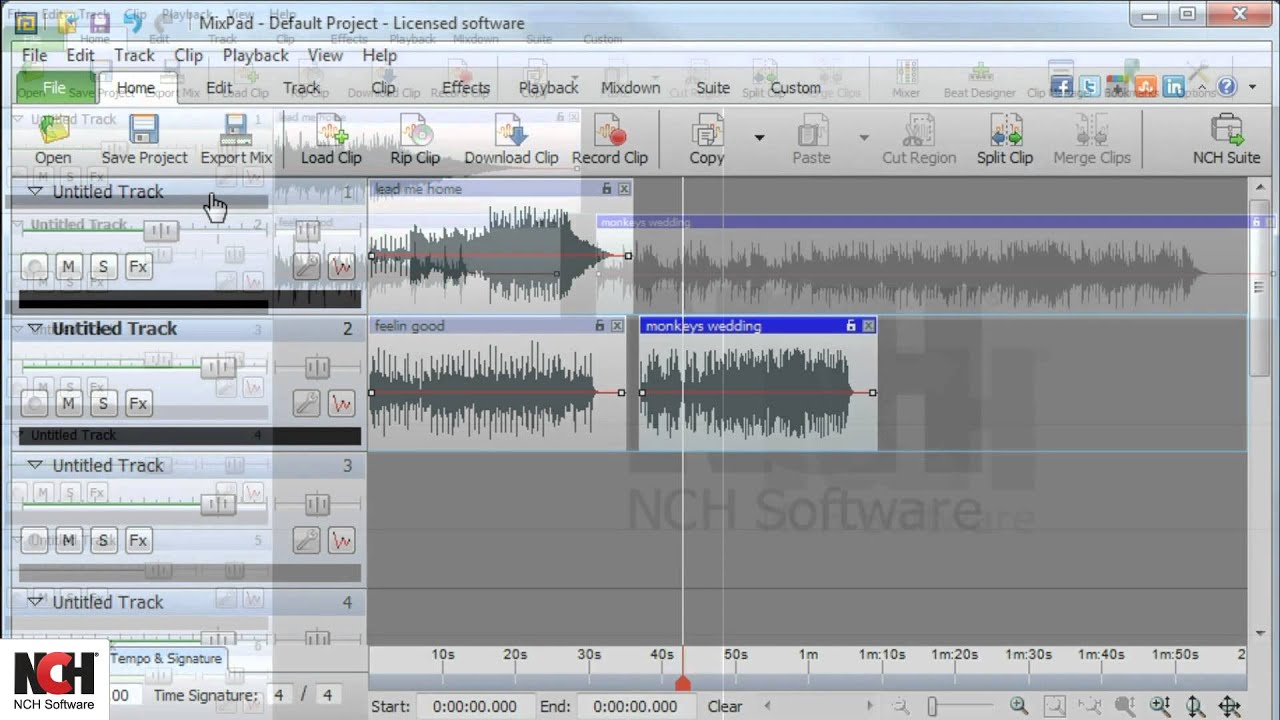Image resolution: width=1280 pixels, height=720 pixels.
Task: Open track 1 Fx effects button
Action: pos(138,267)
